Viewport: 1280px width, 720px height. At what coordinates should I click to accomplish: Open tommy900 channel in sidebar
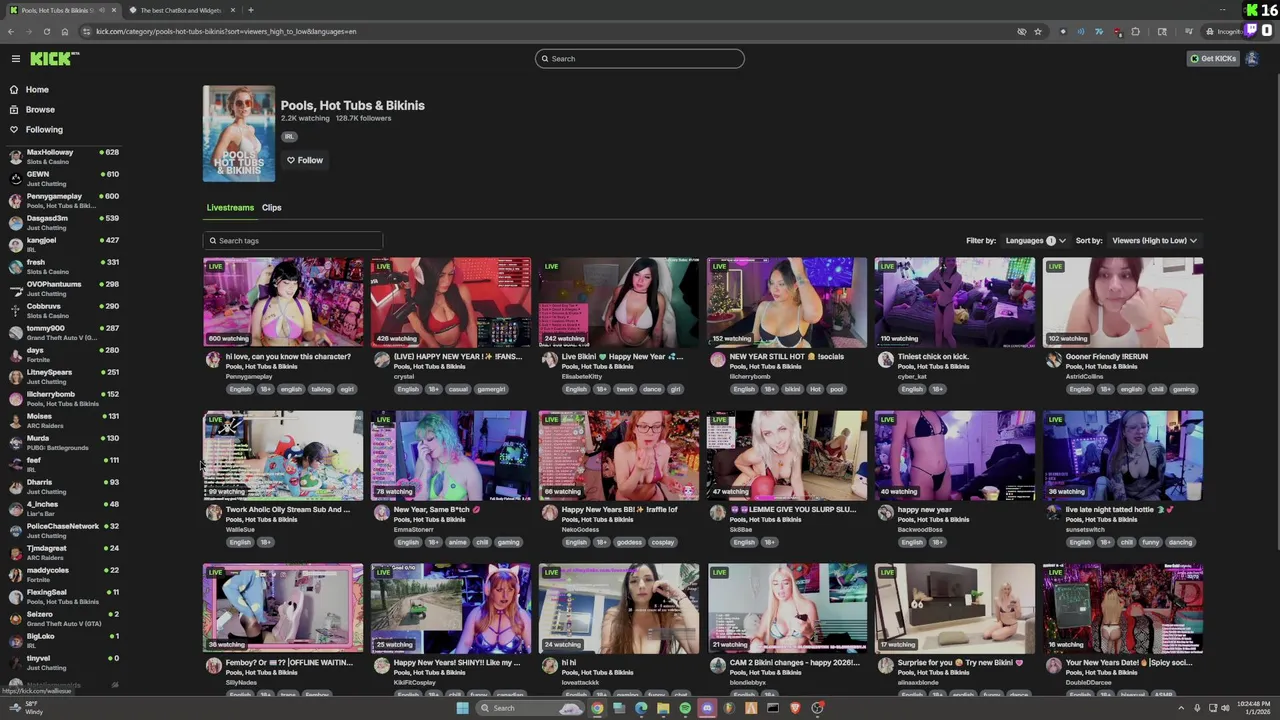point(62,332)
